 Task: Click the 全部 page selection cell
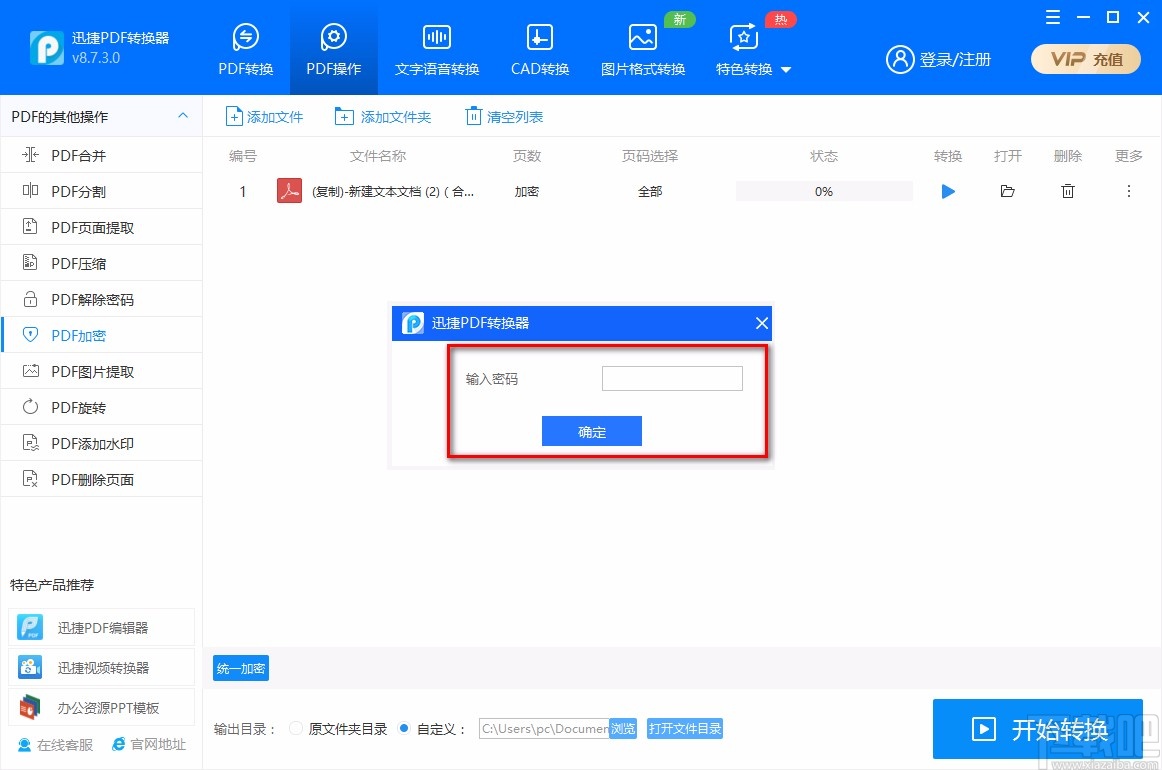[650, 192]
